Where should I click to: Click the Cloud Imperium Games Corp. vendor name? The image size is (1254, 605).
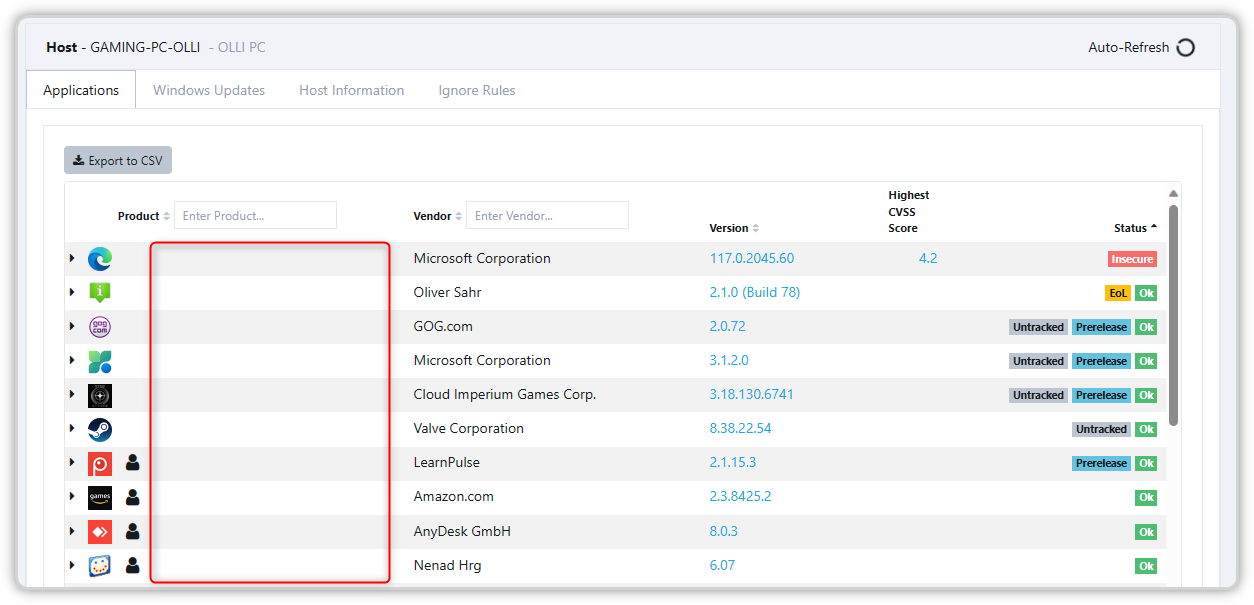click(x=505, y=394)
